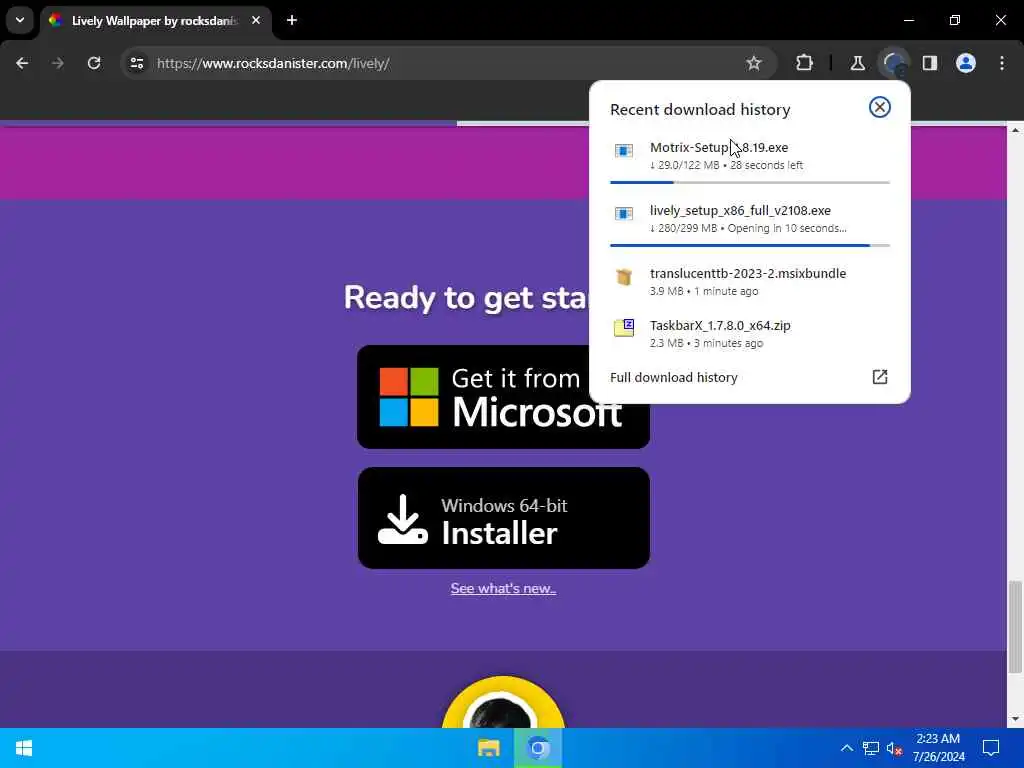Open the Extensions puzzle icon

pyautogui.click(x=805, y=63)
